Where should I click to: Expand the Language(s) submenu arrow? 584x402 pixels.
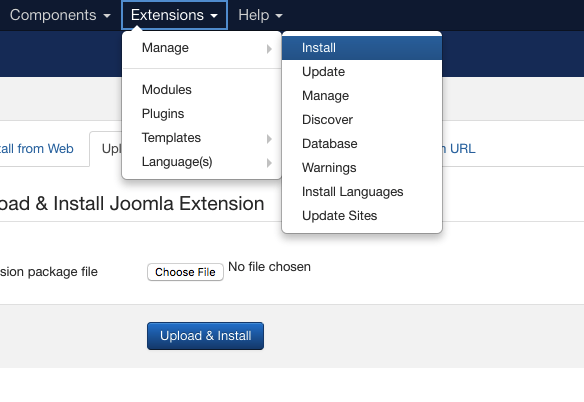269,162
